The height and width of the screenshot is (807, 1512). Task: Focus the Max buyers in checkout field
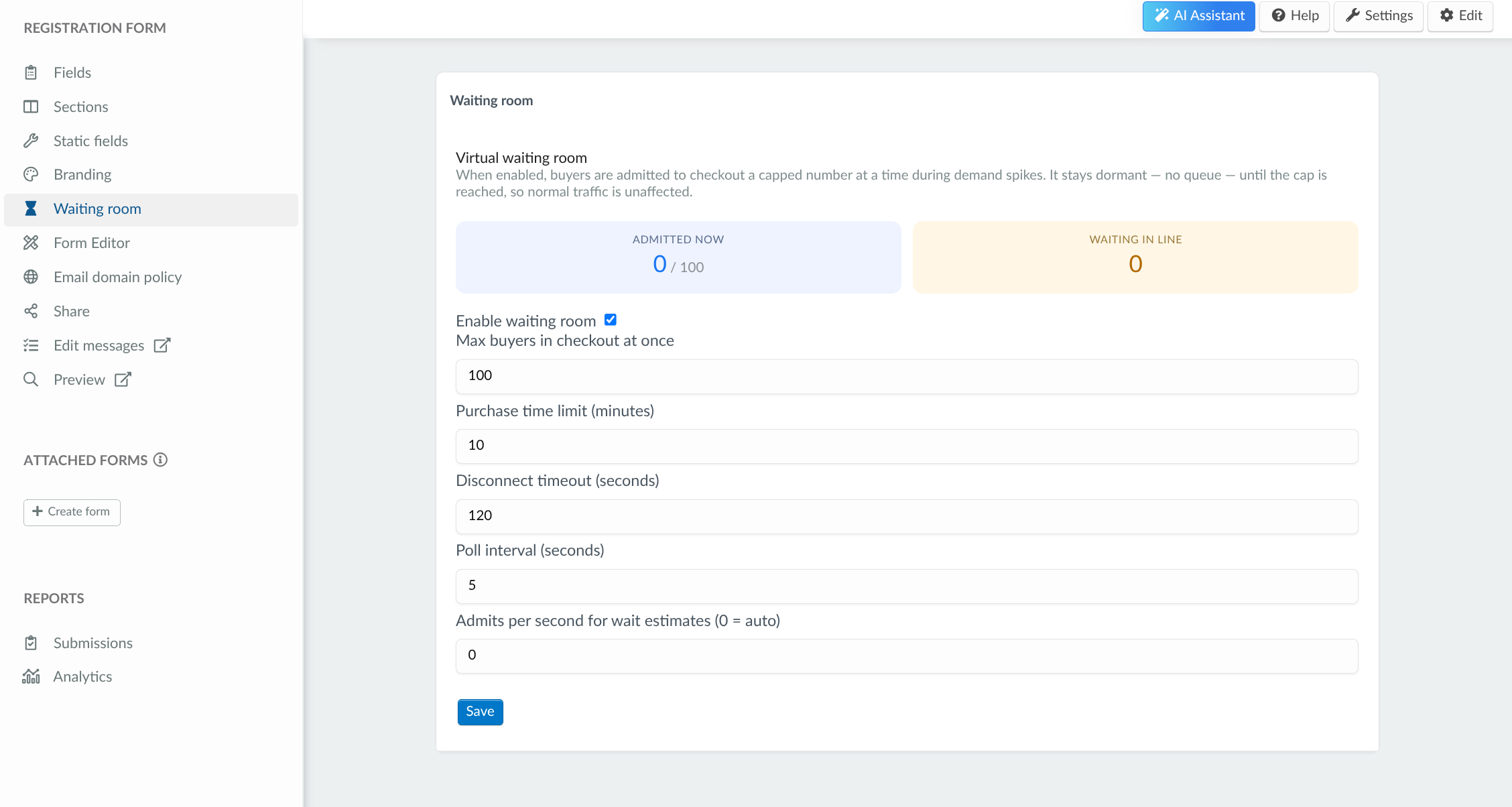[x=907, y=376]
